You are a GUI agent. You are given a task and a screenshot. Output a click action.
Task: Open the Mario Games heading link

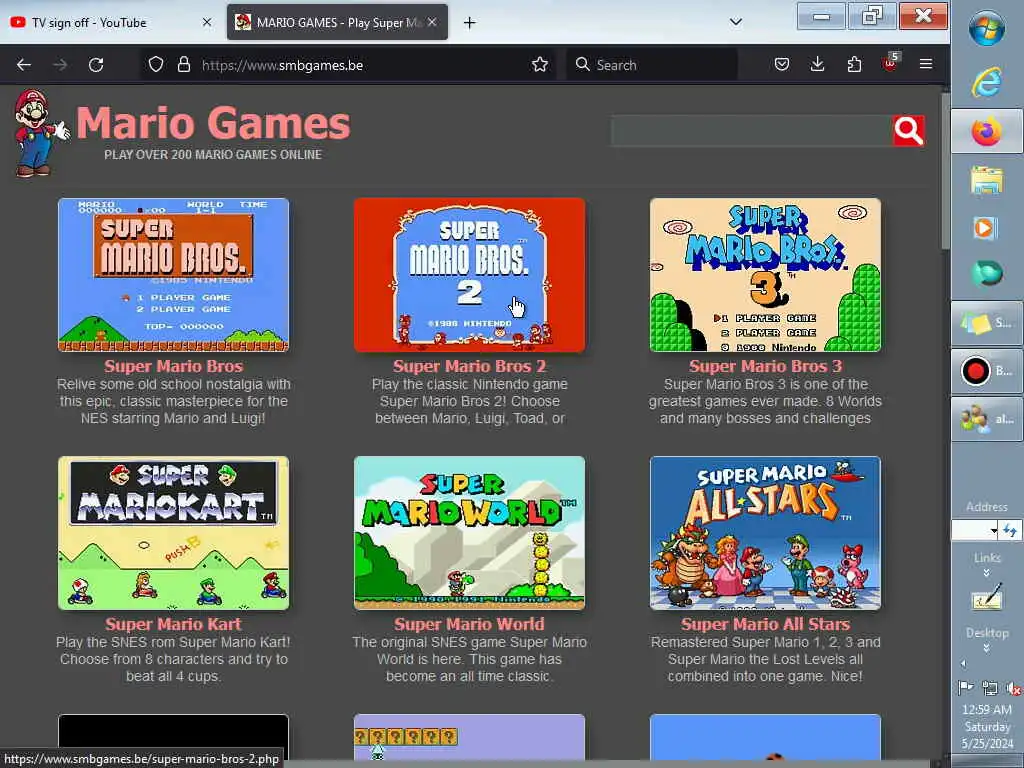pyautogui.click(x=213, y=123)
